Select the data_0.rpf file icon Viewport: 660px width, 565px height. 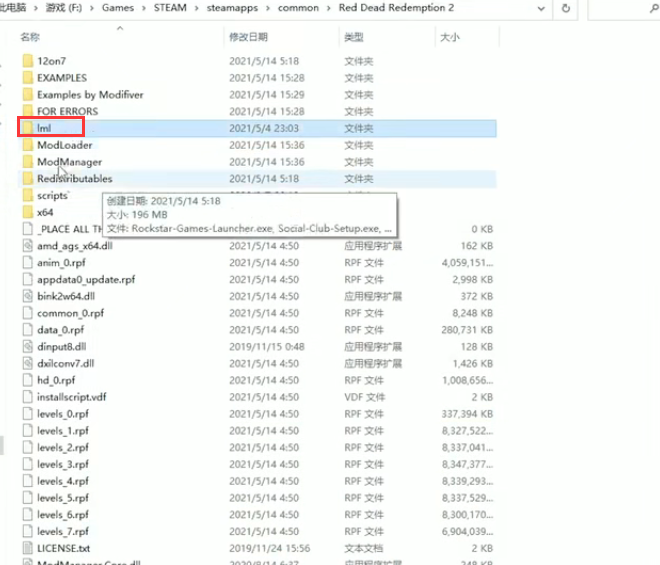(x=28, y=330)
